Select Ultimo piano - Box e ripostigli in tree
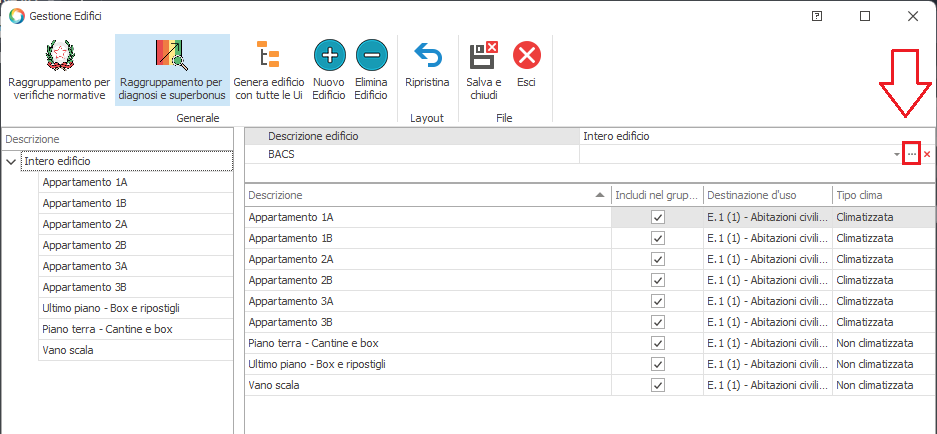 [x=110, y=308]
